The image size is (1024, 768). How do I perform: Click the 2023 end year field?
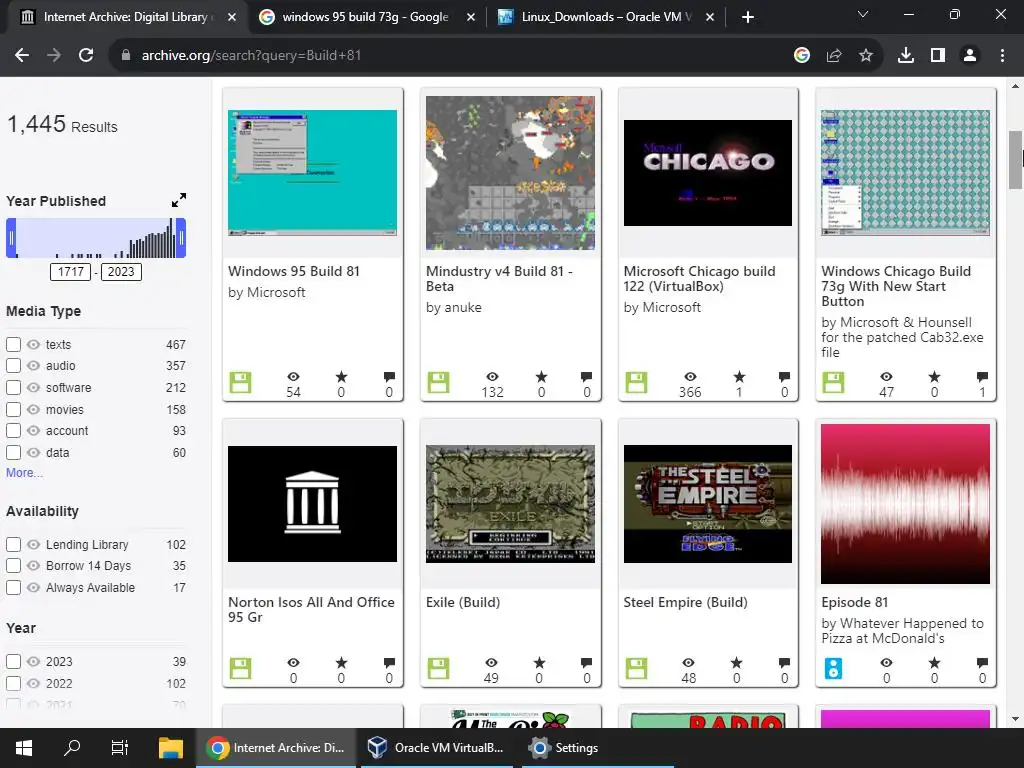121,272
